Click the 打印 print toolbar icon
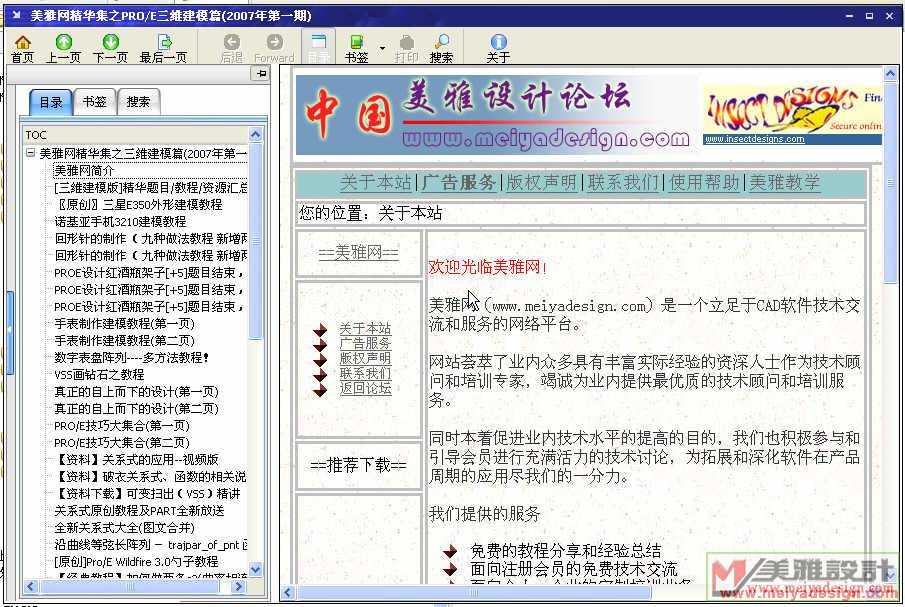This screenshot has height=607, width=905. pos(406,48)
